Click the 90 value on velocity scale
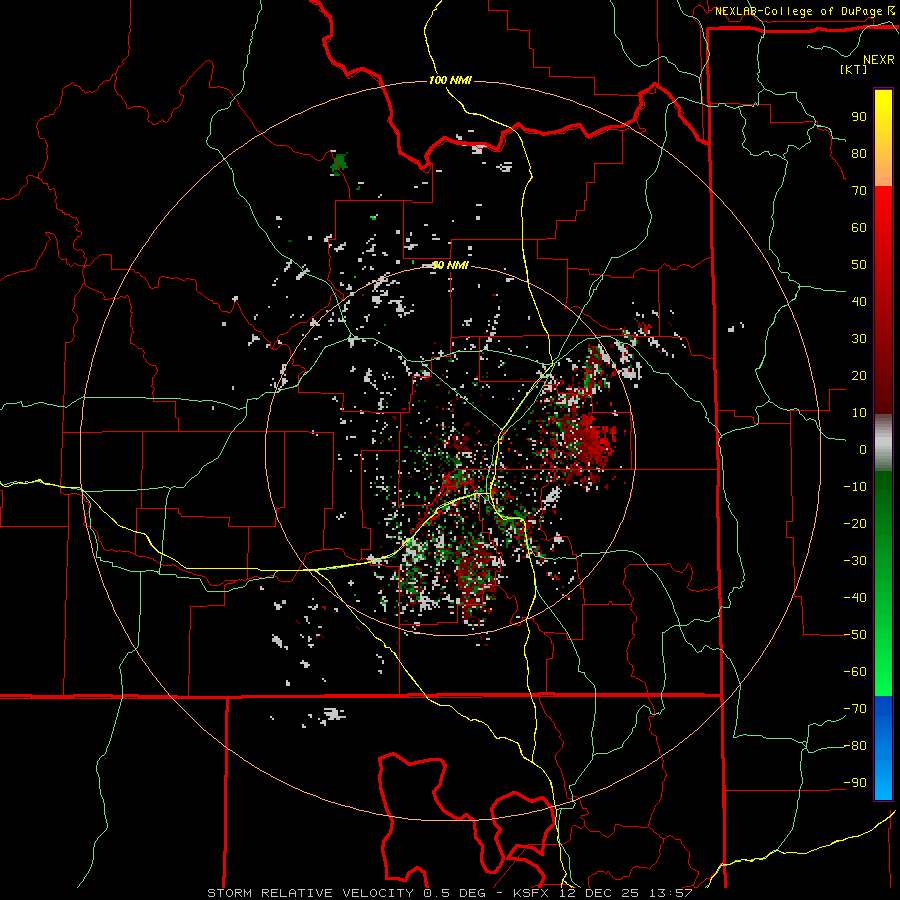 click(x=859, y=117)
